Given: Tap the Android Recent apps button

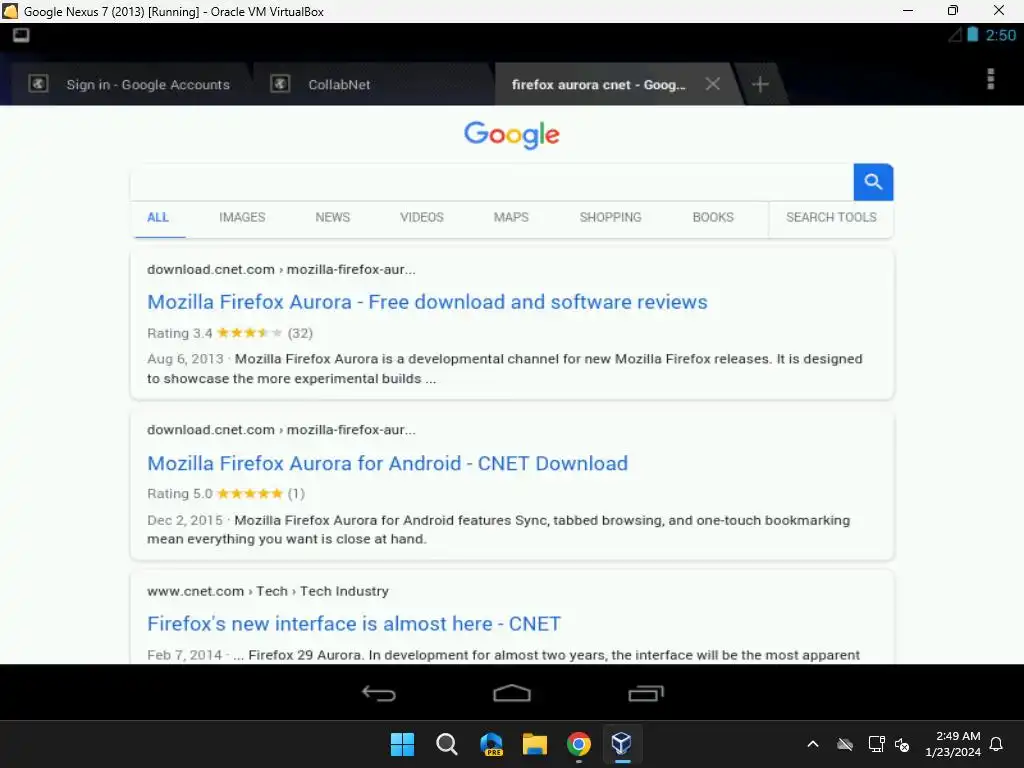Looking at the screenshot, I should pyautogui.click(x=646, y=693).
